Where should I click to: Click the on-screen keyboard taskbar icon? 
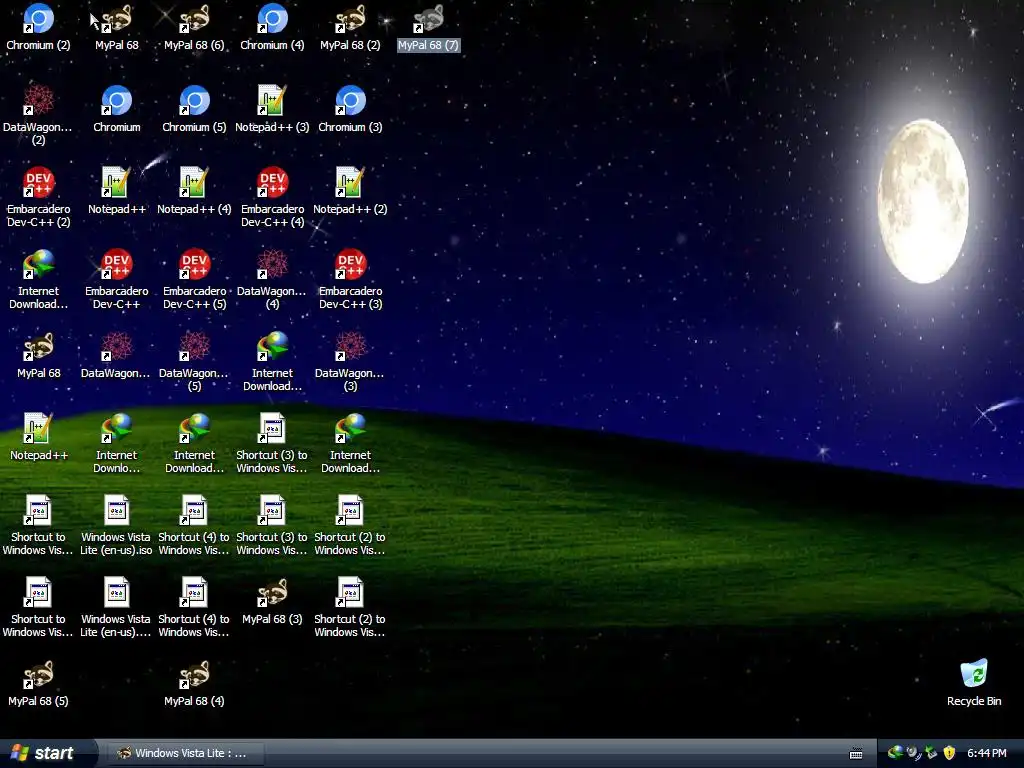856,754
